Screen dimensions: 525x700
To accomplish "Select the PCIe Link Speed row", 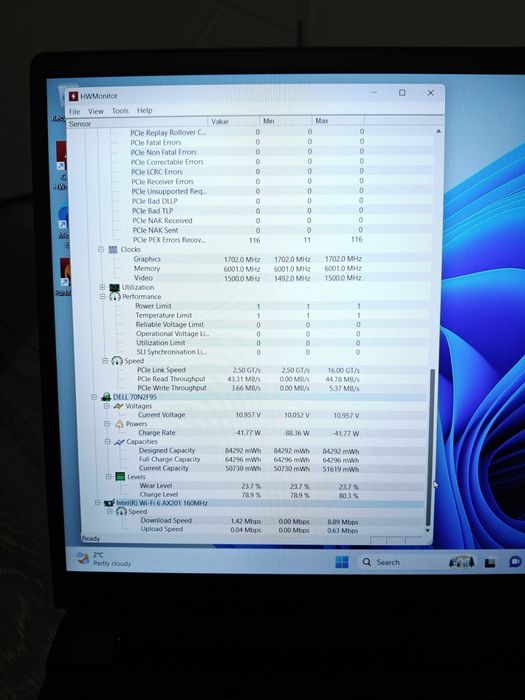I will click(x=248, y=370).
